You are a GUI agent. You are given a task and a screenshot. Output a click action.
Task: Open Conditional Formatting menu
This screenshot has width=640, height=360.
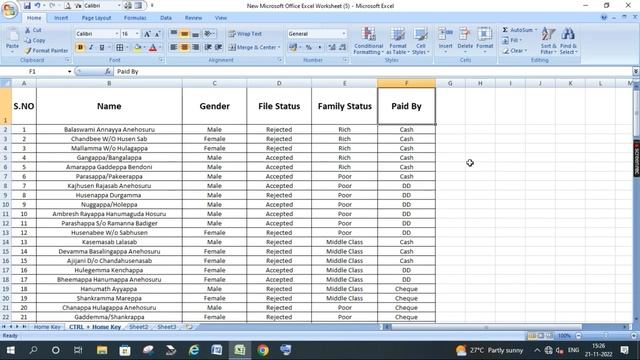coord(368,40)
